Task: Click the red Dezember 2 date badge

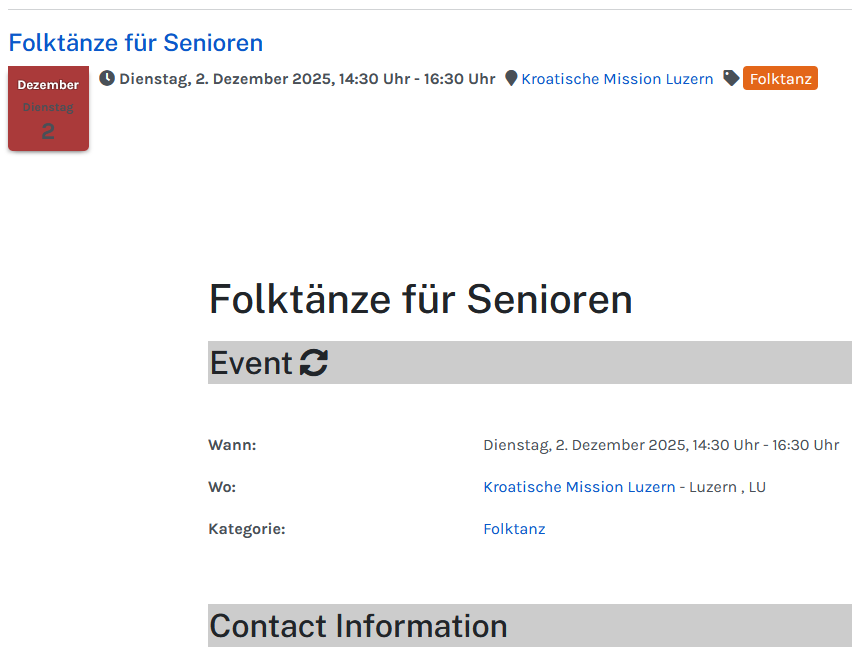Action: click(x=48, y=108)
